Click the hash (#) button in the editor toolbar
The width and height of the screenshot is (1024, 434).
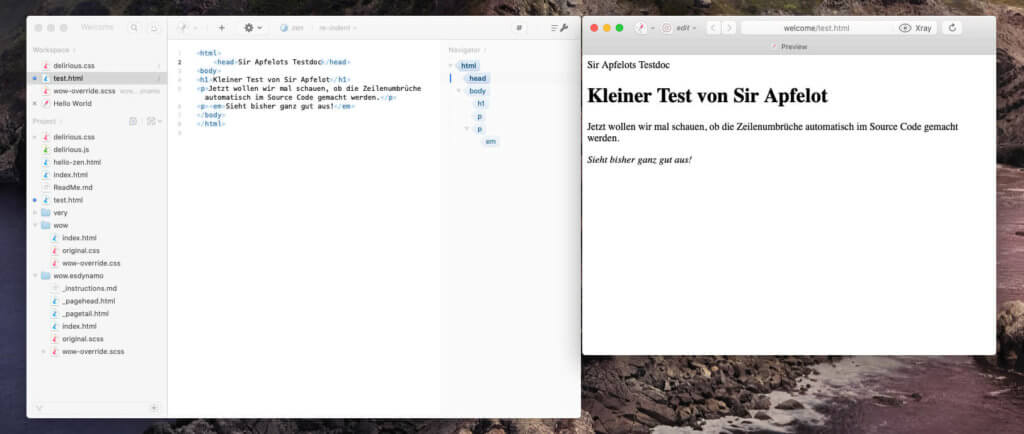(x=519, y=28)
